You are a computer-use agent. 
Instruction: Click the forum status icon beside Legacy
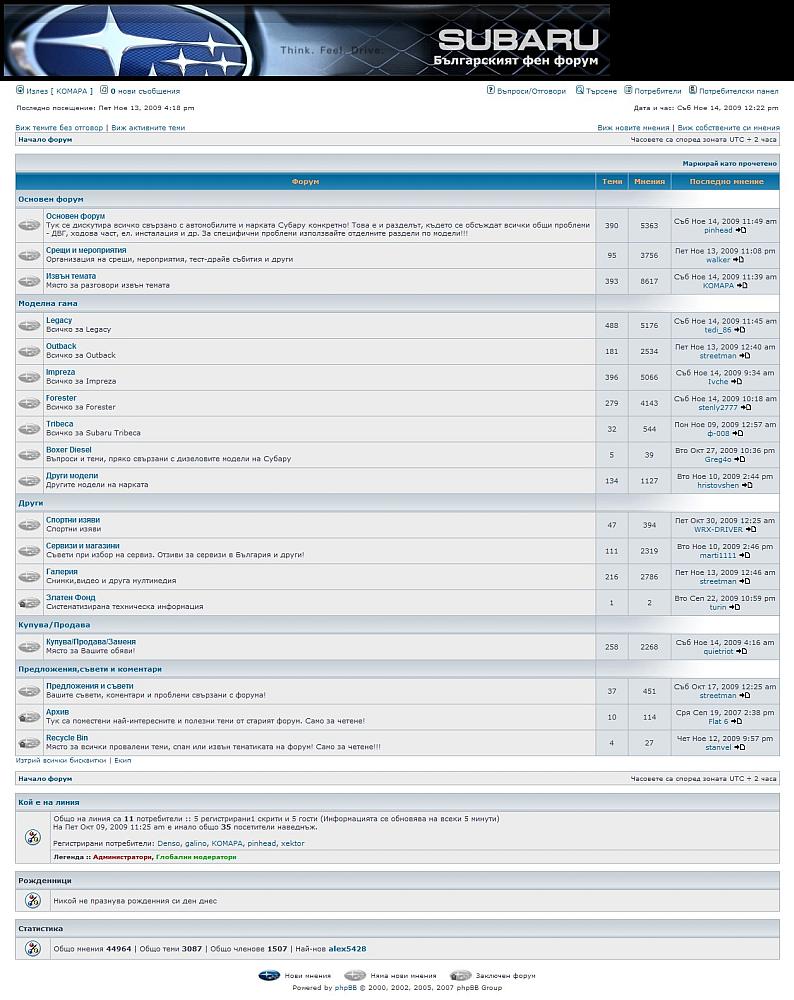click(x=29, y=326)
